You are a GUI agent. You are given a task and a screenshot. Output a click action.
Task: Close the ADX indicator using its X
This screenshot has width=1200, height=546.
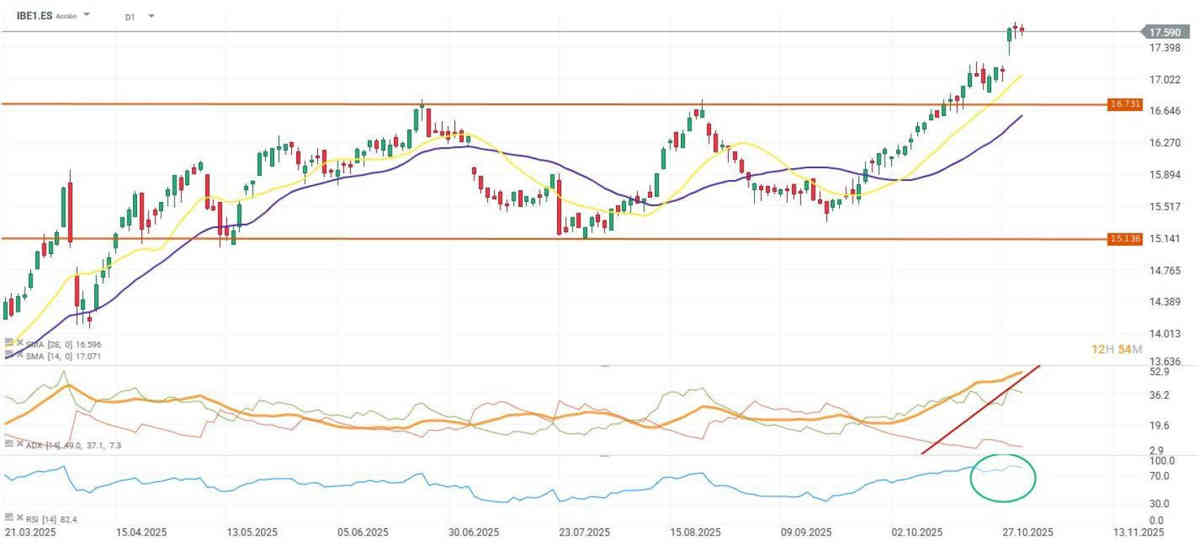(x=18, y=442)
